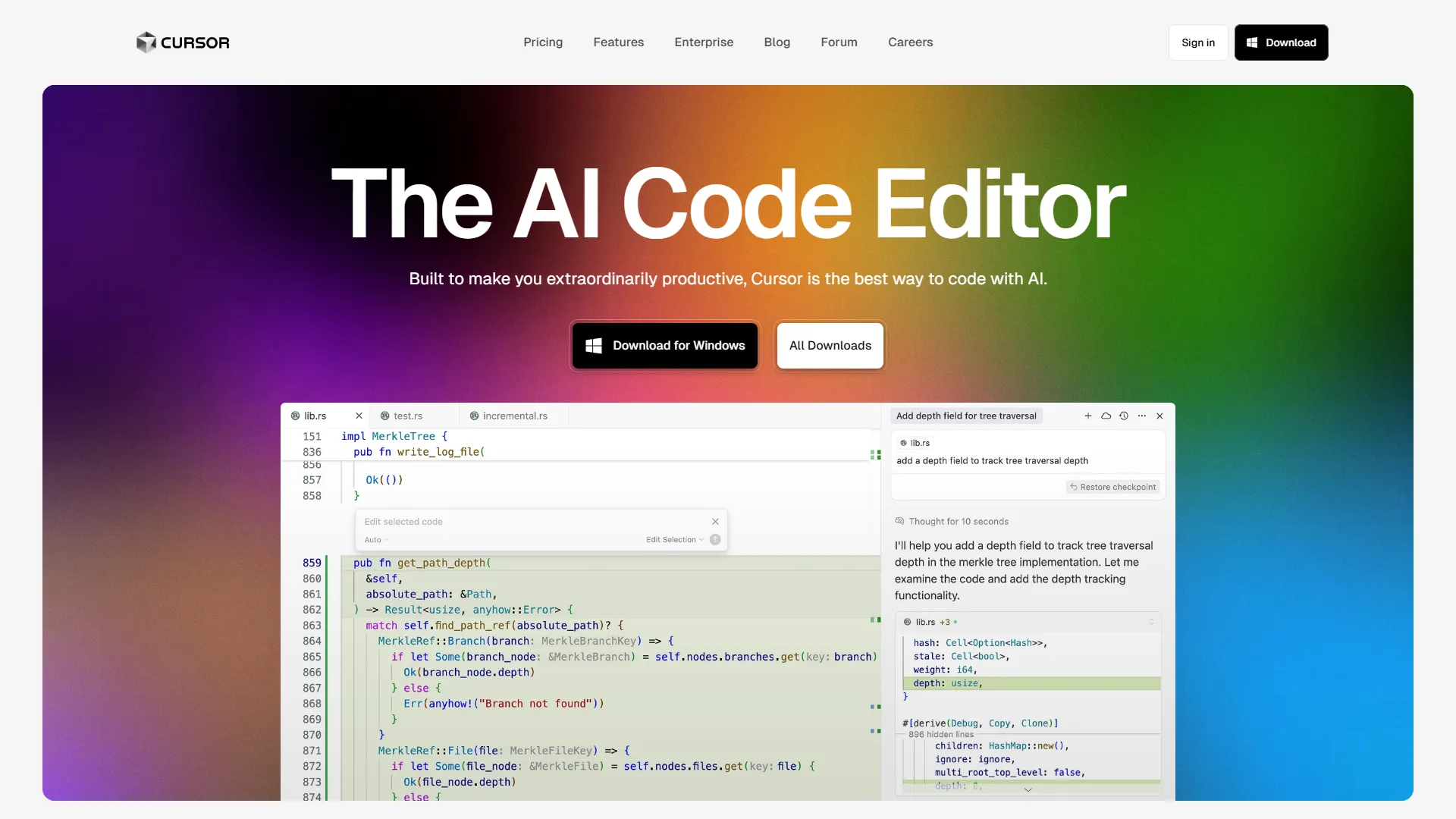Click the Cursor logo in the navbar
Viewport: 1456px width, 819px height.
point(182,42)
